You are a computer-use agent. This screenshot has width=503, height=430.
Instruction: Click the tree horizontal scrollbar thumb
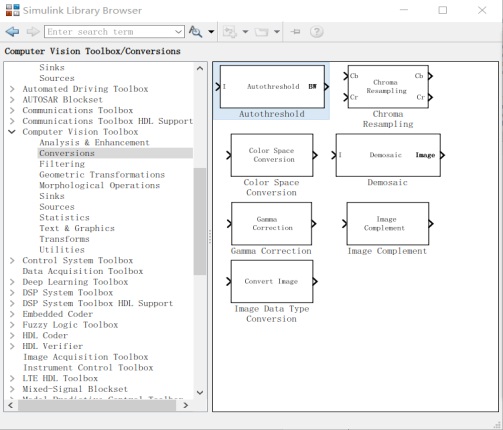pyautogui.click(x=97, y=405)
